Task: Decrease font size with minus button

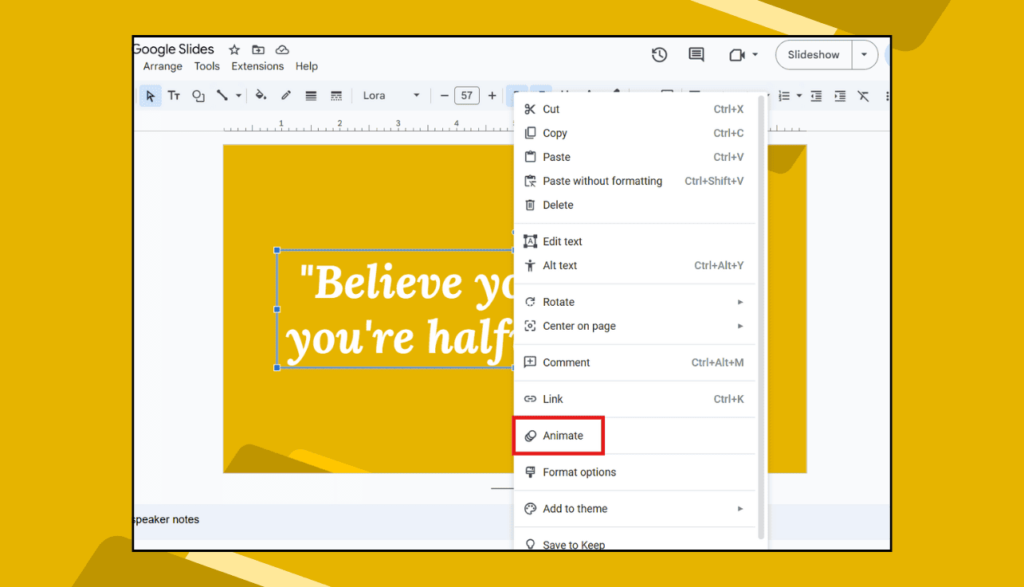Action: (444, 96)
